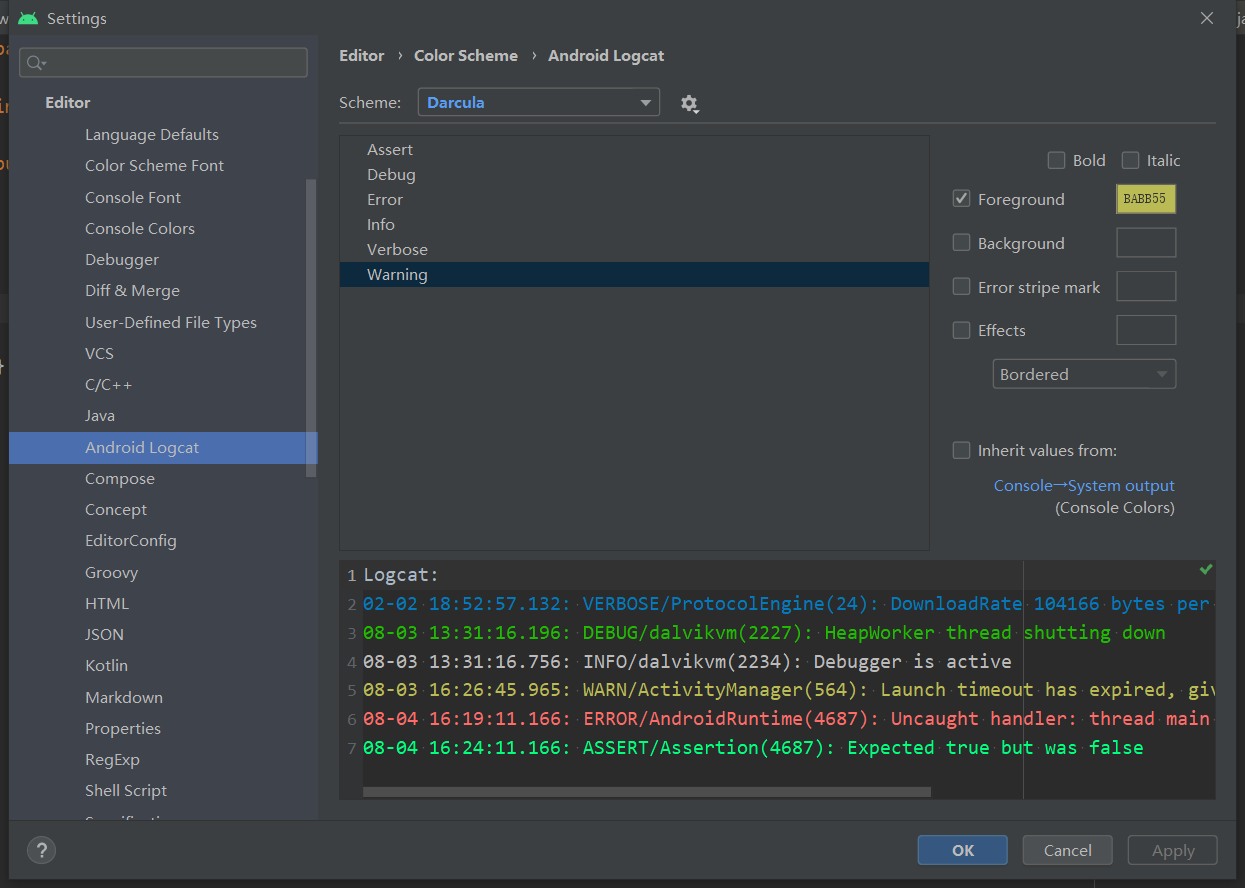1245x888 pixels.
Task: Click the settings search field
Action: click(x=163, y=62)
